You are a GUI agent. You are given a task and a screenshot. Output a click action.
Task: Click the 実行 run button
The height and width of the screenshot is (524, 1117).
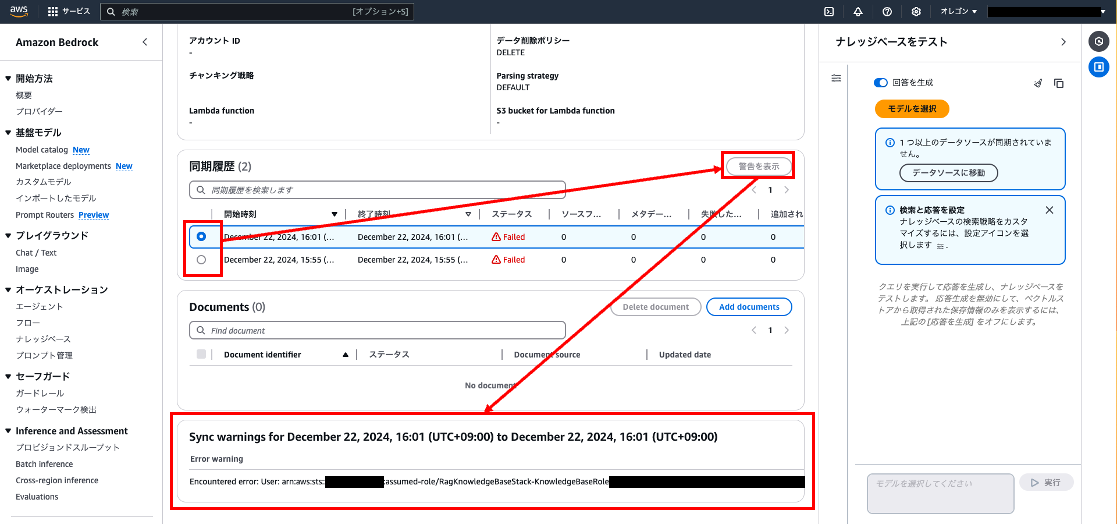[x=1046, y=483]
